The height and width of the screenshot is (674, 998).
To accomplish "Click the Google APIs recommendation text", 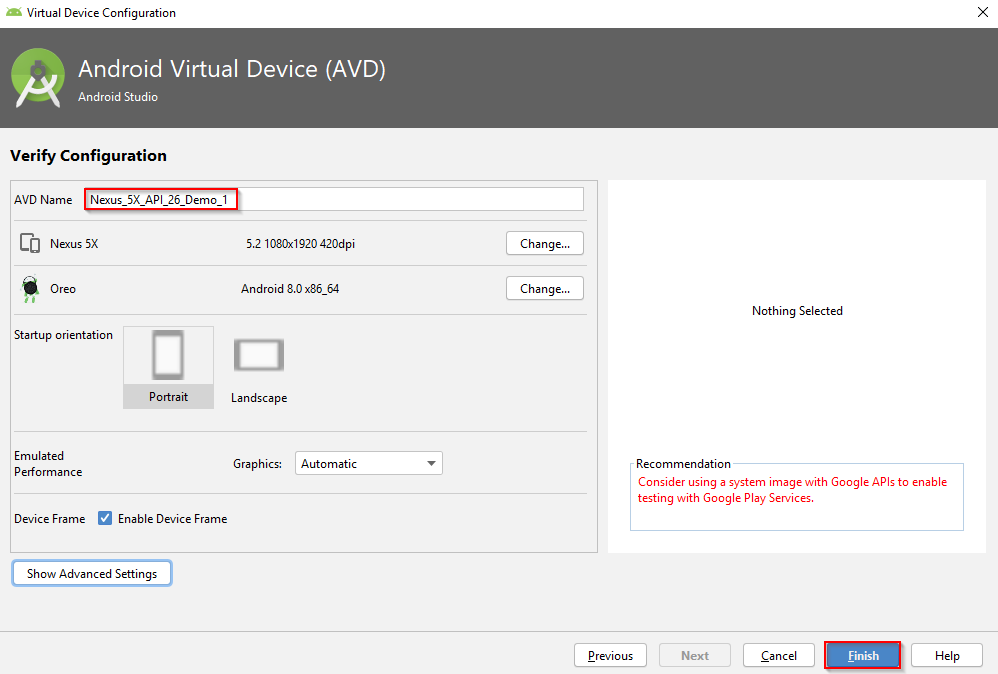I will (x=792, y=490).
